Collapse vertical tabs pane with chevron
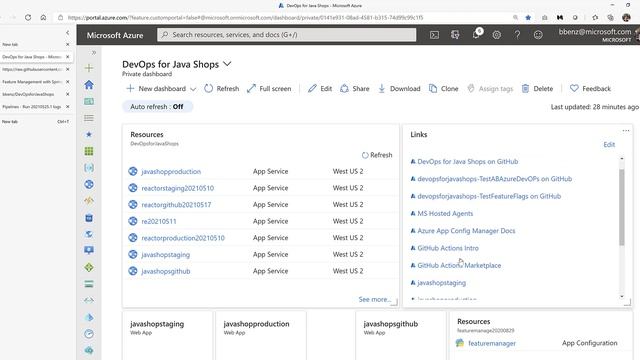 pyautogui.click(x=67, y=32)
